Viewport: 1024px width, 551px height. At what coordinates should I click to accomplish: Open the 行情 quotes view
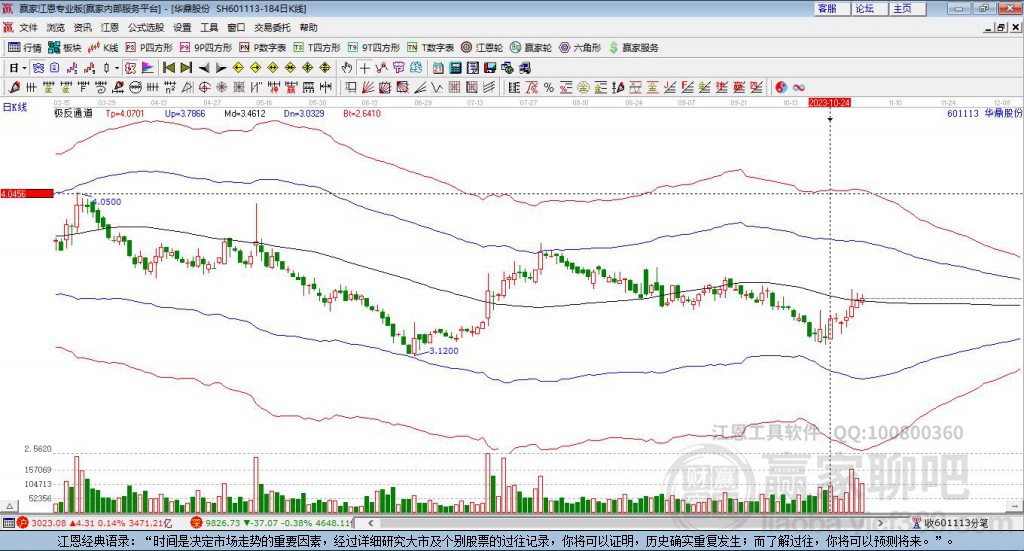click(x=25, y=48)
